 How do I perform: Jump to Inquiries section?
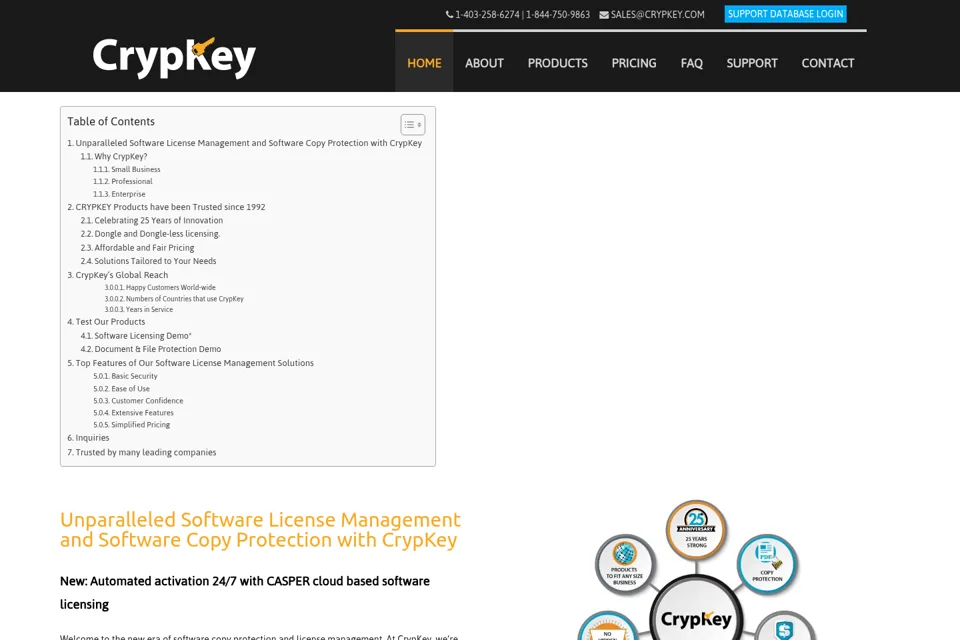click(88, 438)
